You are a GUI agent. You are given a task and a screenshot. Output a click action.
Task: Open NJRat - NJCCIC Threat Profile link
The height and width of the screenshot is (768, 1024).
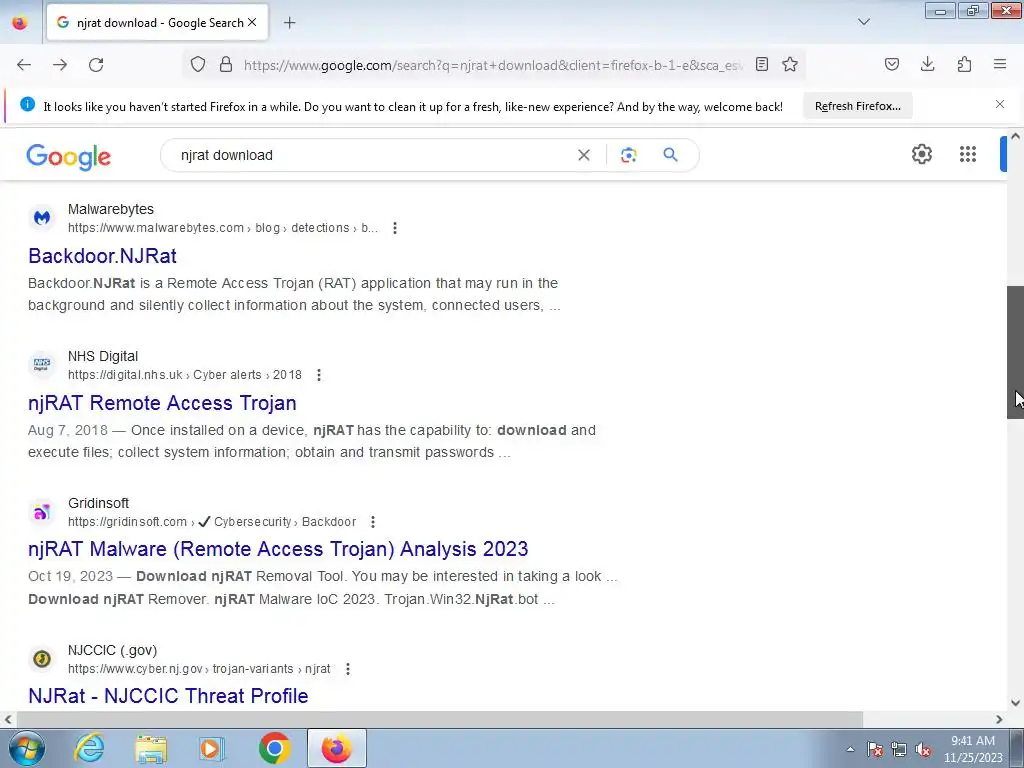[168, 696]
